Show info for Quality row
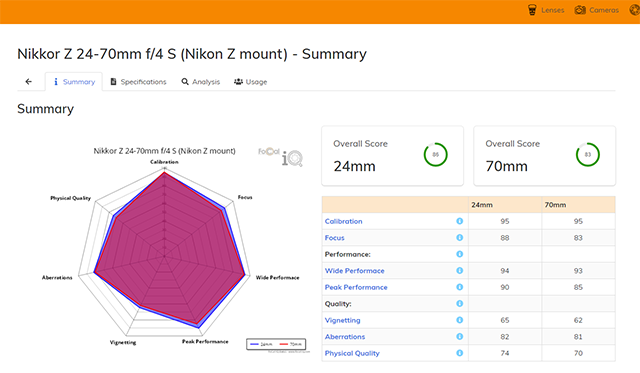 point(460,304)
